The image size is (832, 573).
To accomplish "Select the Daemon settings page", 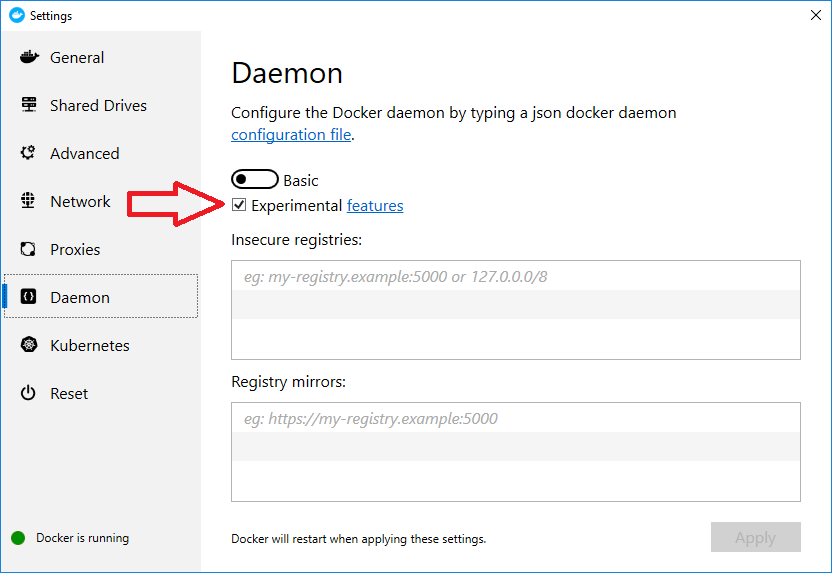I will click(x=101, y=297).
